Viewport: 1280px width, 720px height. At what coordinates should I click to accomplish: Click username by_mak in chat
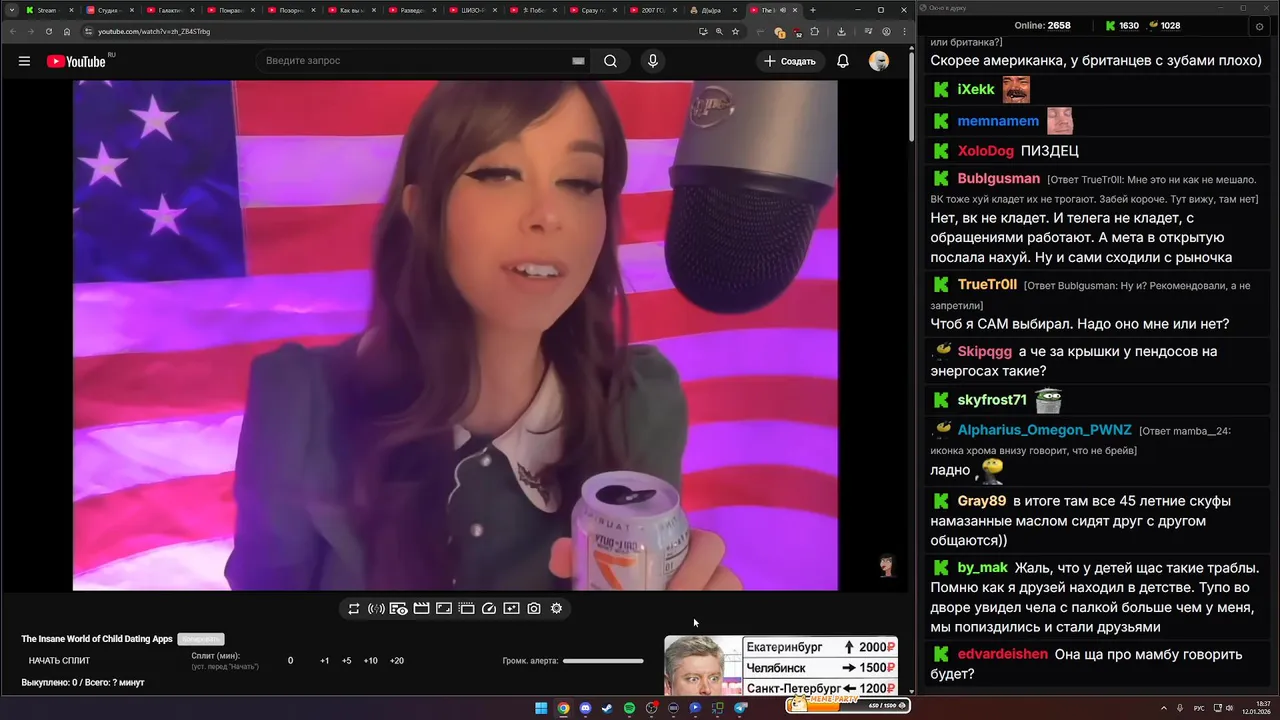(983, 567)
